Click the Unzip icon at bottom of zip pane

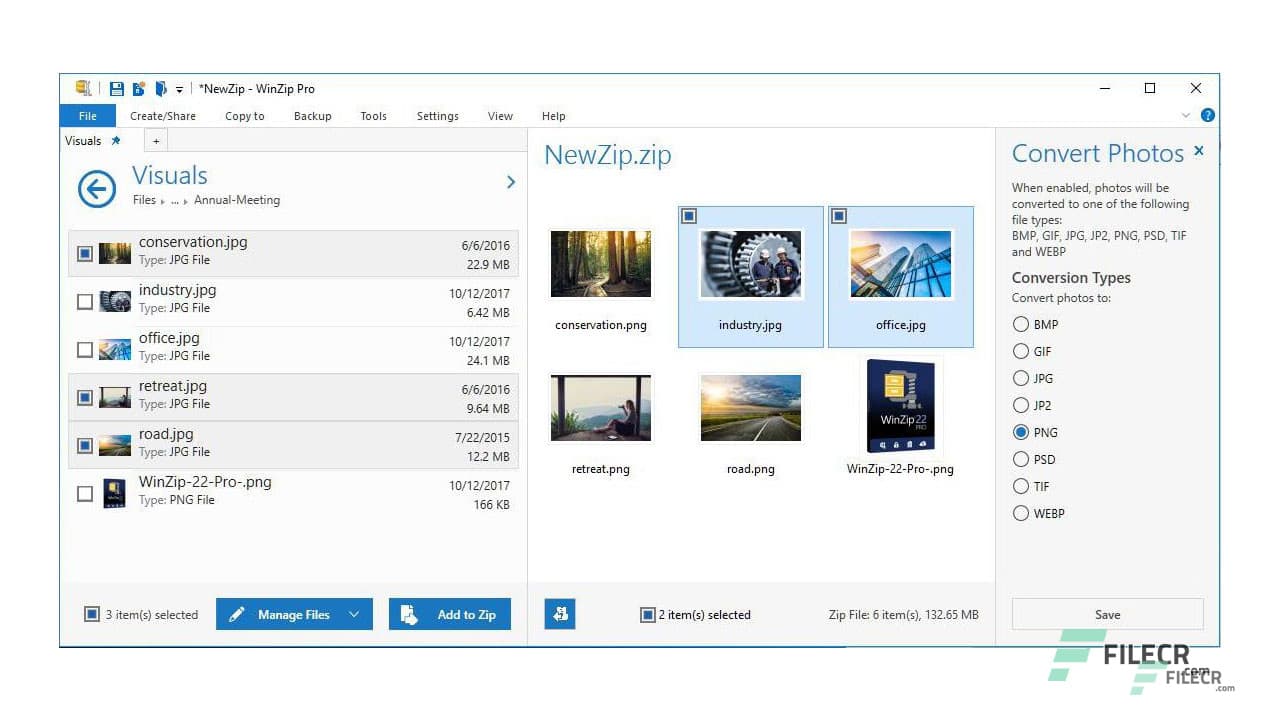559,614
